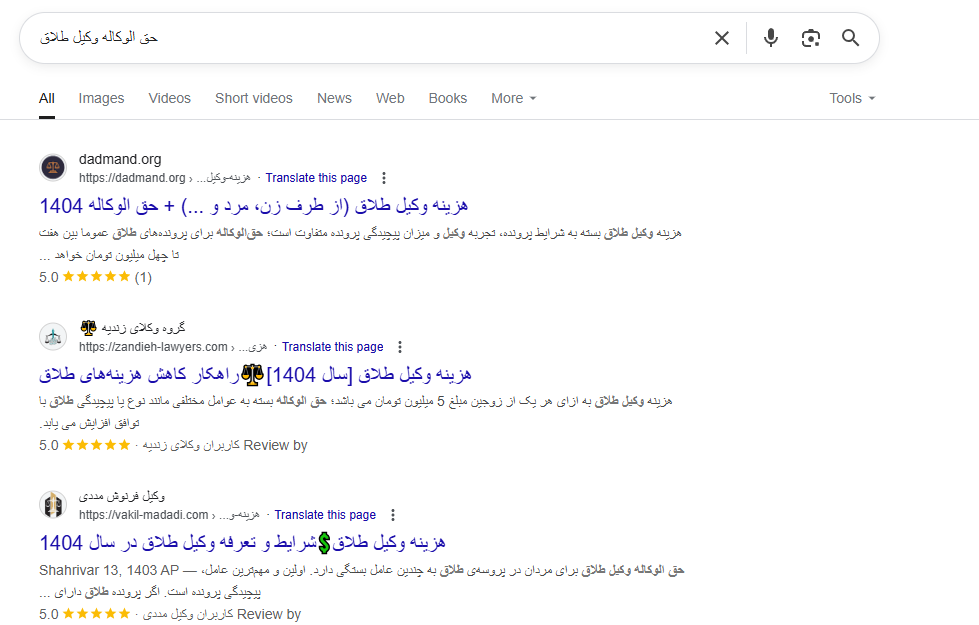Open the zandieh-lawyers [1404 result title
The image size is (979, 625).
pyautogui.click(x=255, y=375)
